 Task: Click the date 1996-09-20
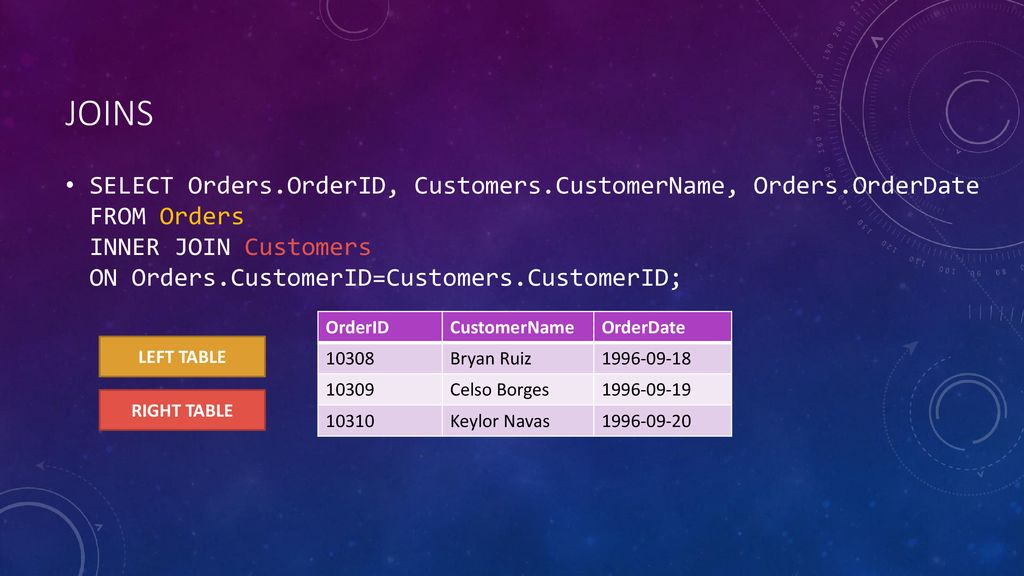pyautogui.click(x=662, y=421)
